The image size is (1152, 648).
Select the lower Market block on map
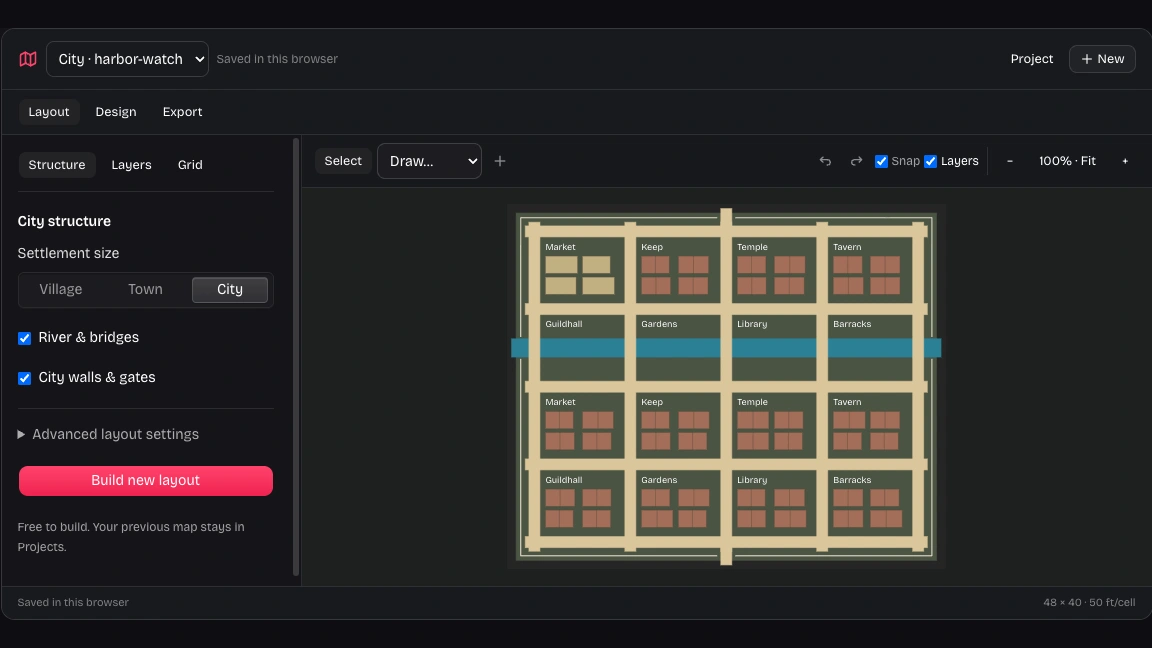(x=582, y=425)
